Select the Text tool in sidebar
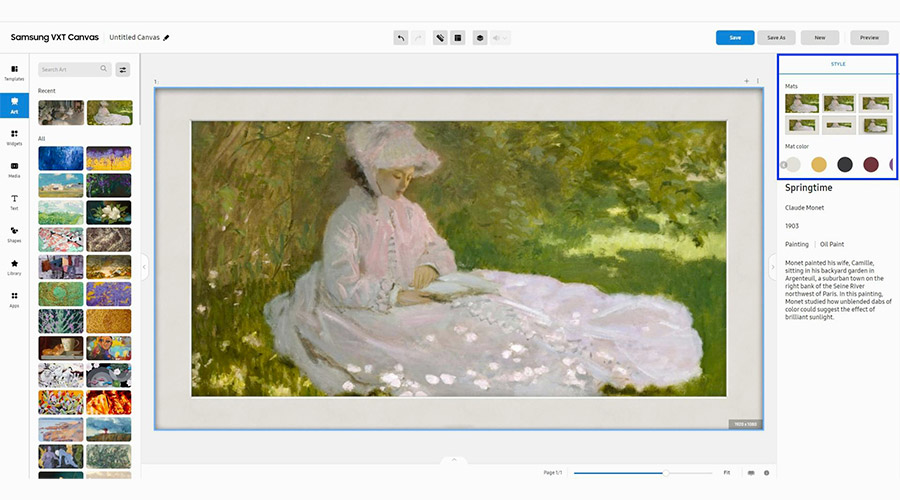The image size is (900, 500). click(x=14, y=202)
